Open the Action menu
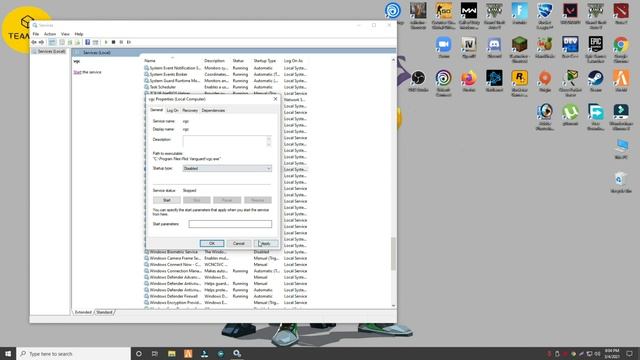The width and height of the screenshot is (640, 360). 50,34
